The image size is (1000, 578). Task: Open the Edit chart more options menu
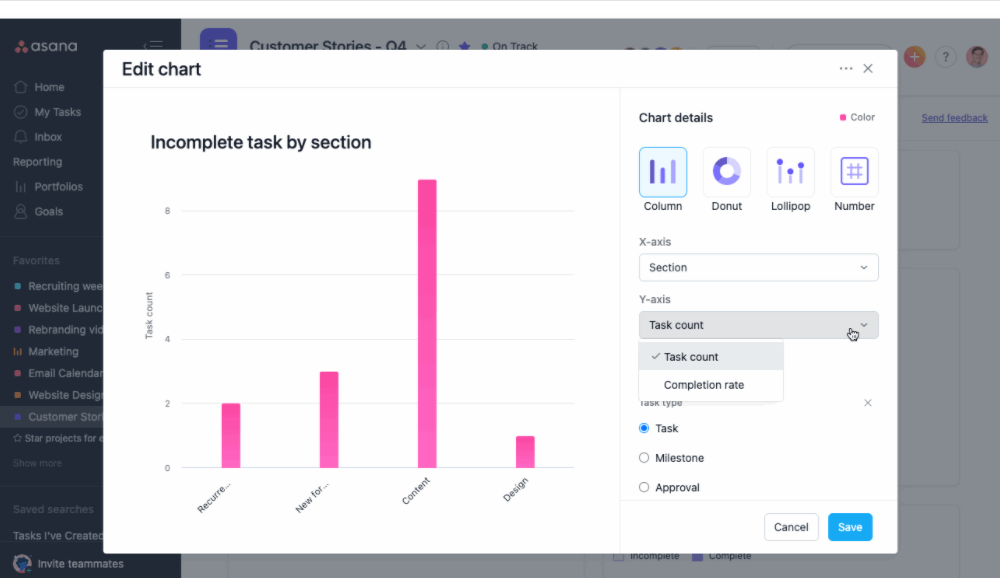click(x=846, y=68)
